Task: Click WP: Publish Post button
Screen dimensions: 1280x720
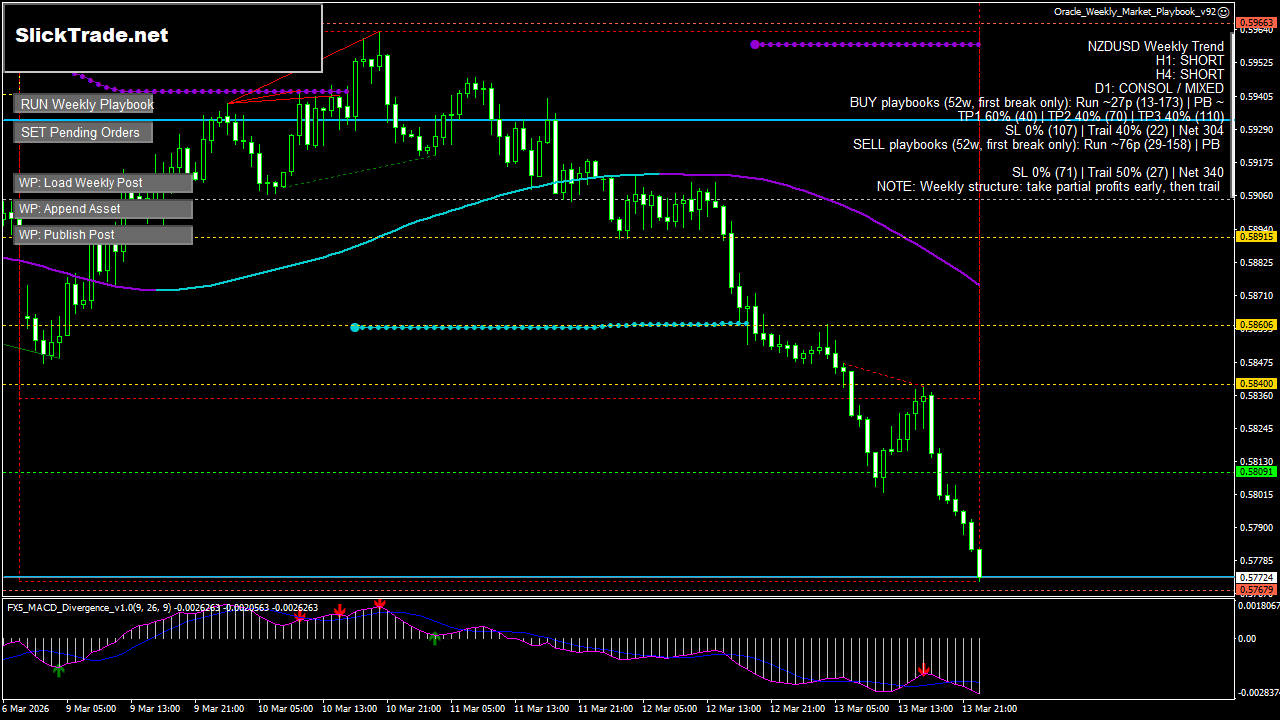Action: [x=103, y=235]
